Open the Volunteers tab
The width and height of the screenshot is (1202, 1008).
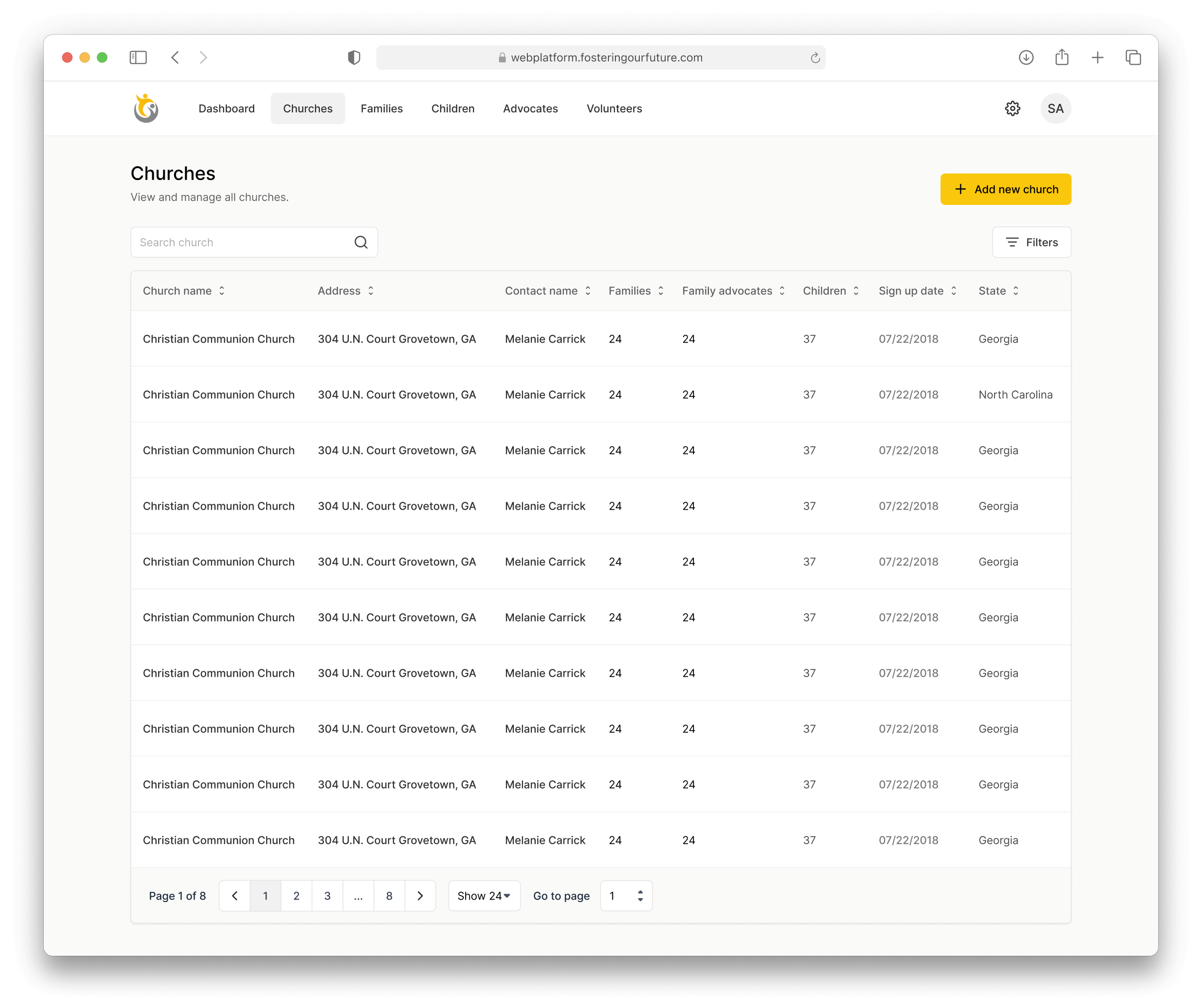(x=613, y=109)
